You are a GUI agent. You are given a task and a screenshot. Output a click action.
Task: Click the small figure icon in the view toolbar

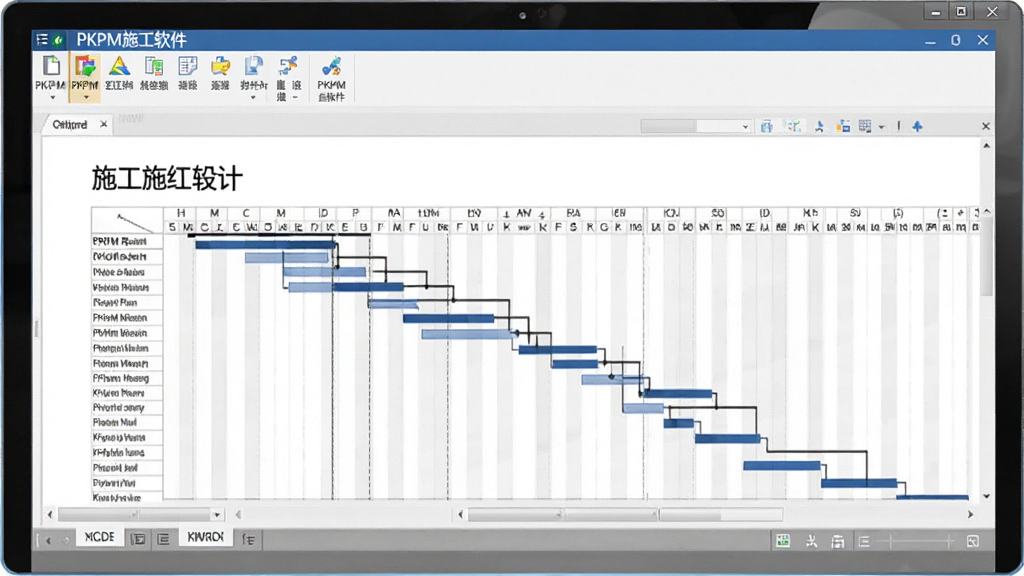[819, 127]
